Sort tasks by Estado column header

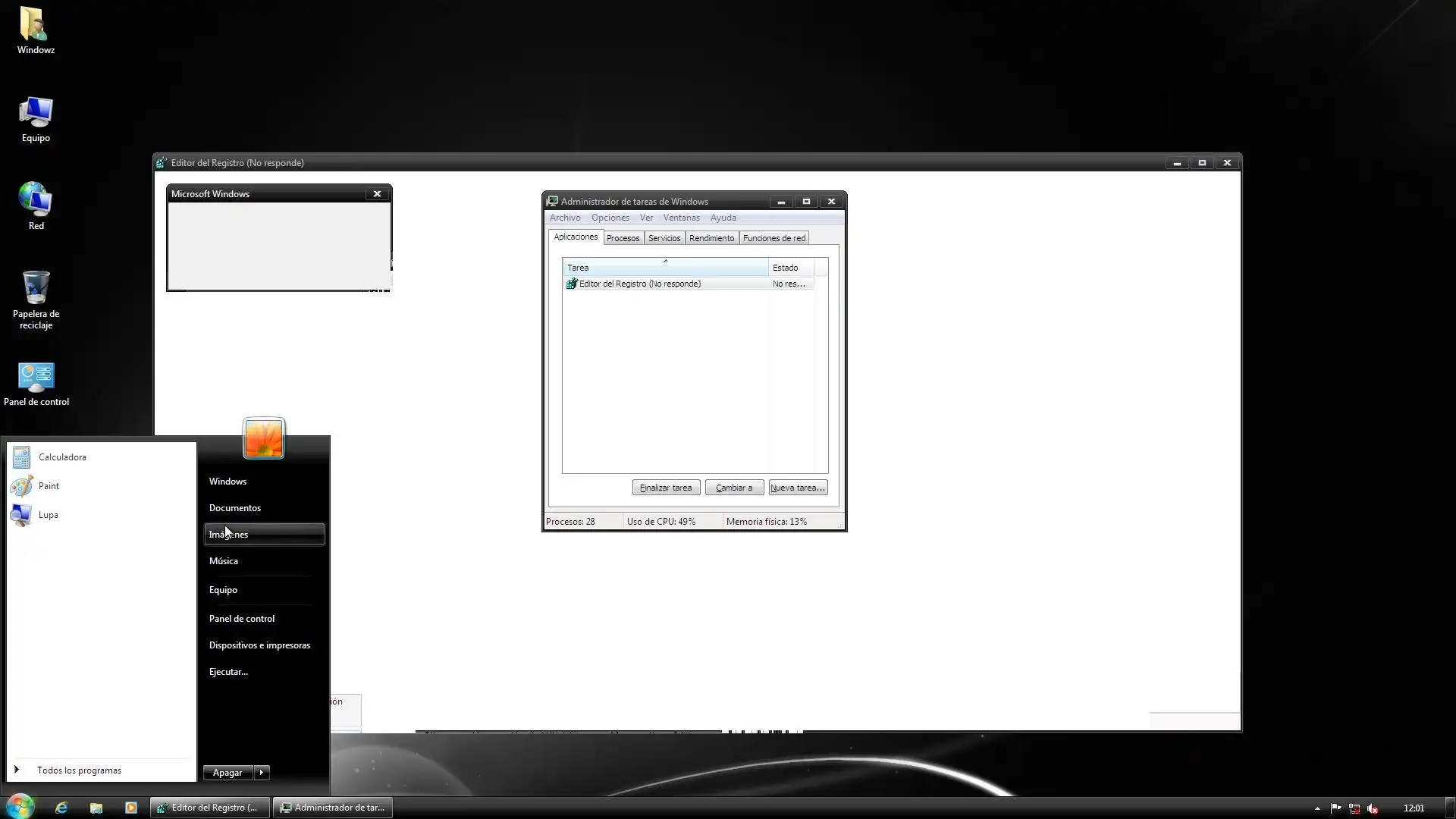(789, 268)
